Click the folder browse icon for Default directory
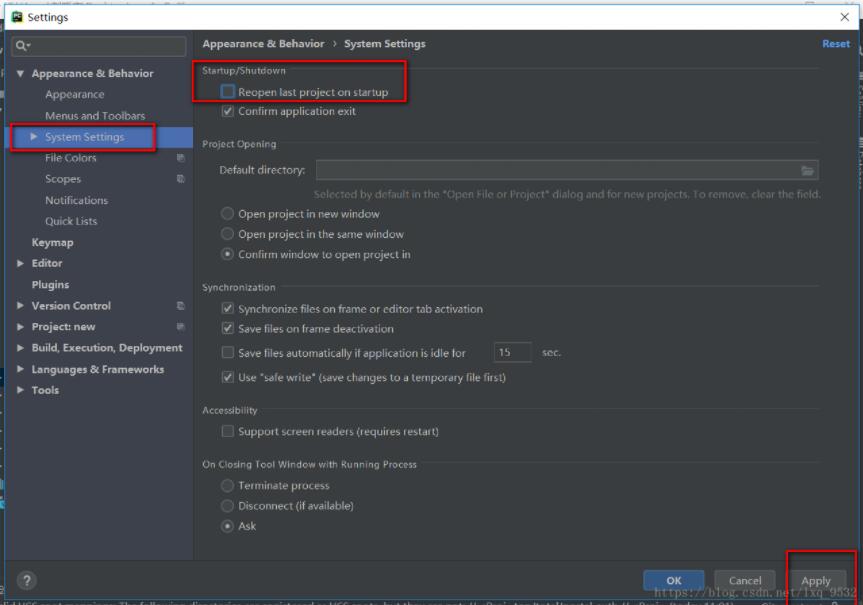 pyautogui.click(x=807, y=171)
